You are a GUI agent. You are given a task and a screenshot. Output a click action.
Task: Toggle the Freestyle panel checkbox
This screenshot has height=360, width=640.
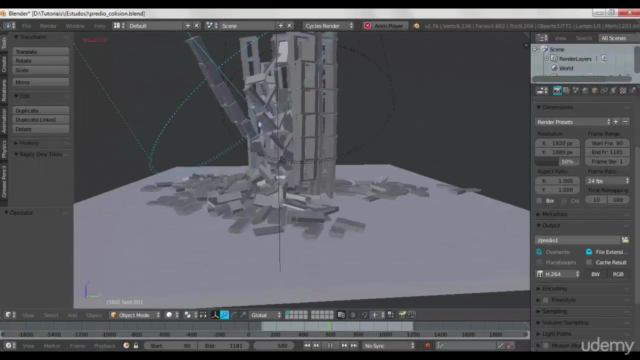click(546, 300)
